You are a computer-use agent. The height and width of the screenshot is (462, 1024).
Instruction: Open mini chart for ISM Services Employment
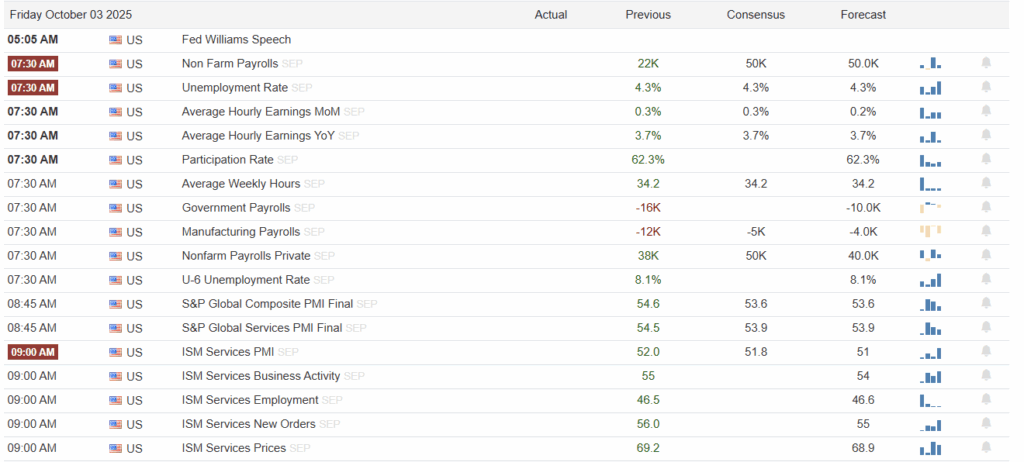pos(930,399)
